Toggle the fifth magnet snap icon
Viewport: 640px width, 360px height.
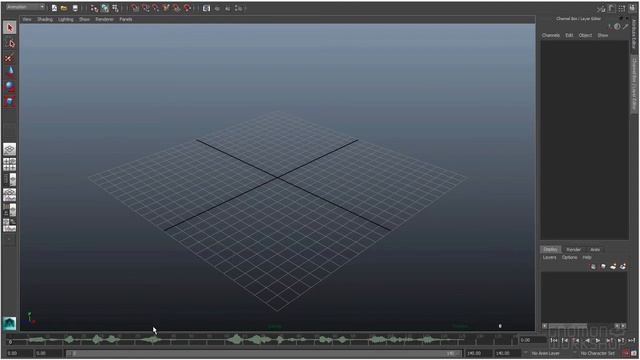pos(176,8)
